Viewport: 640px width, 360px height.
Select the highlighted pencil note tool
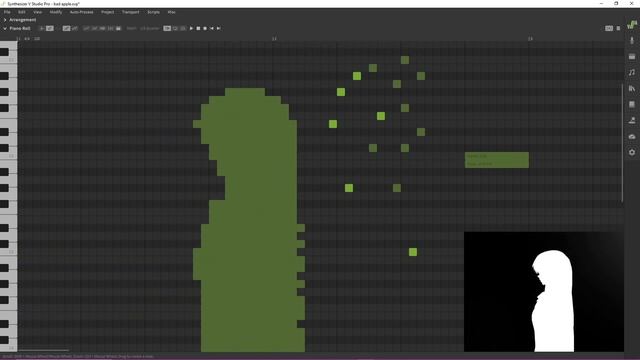point(49,28)
